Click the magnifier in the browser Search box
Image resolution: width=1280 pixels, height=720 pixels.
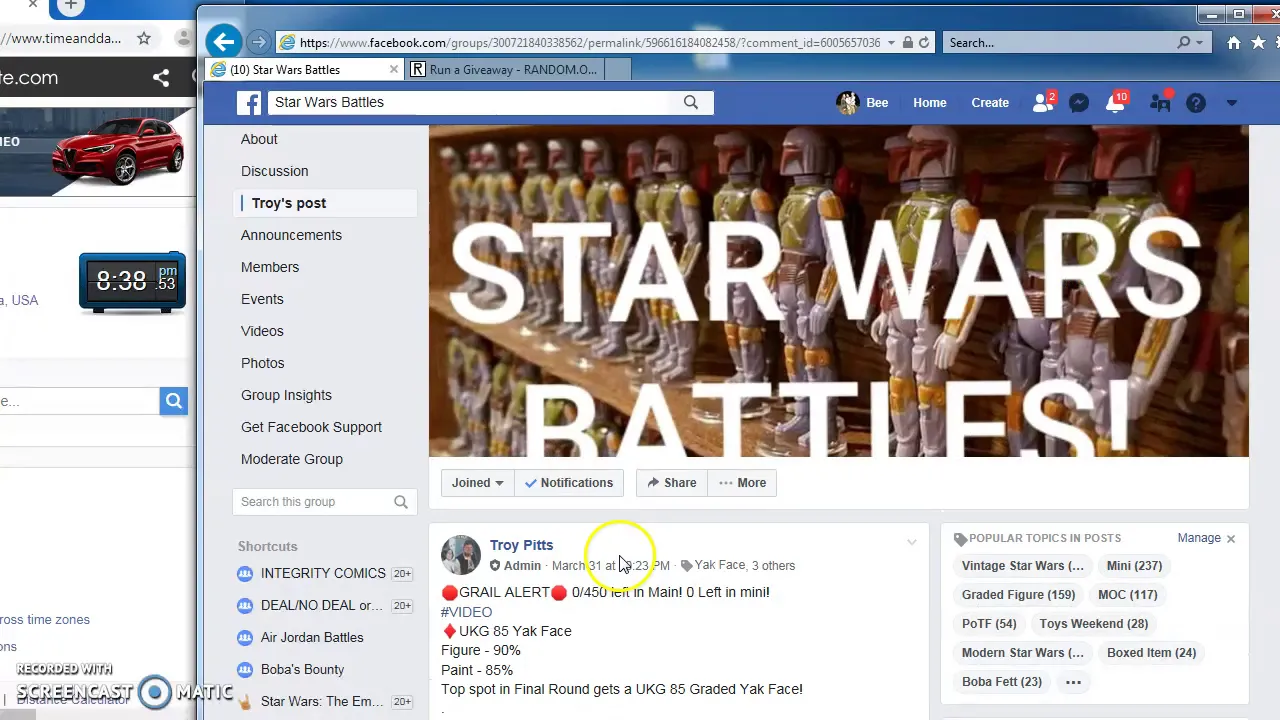[1184, 42]
